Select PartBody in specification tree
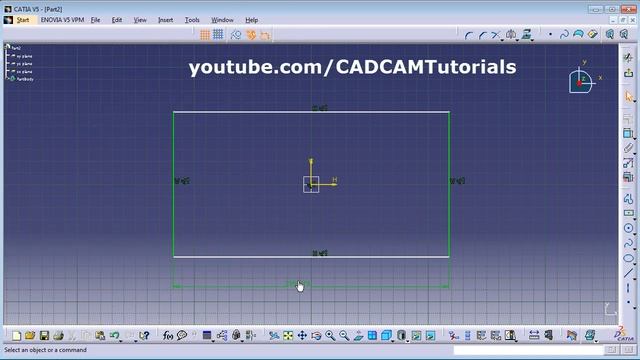640x360 pixels. point(25,79)
